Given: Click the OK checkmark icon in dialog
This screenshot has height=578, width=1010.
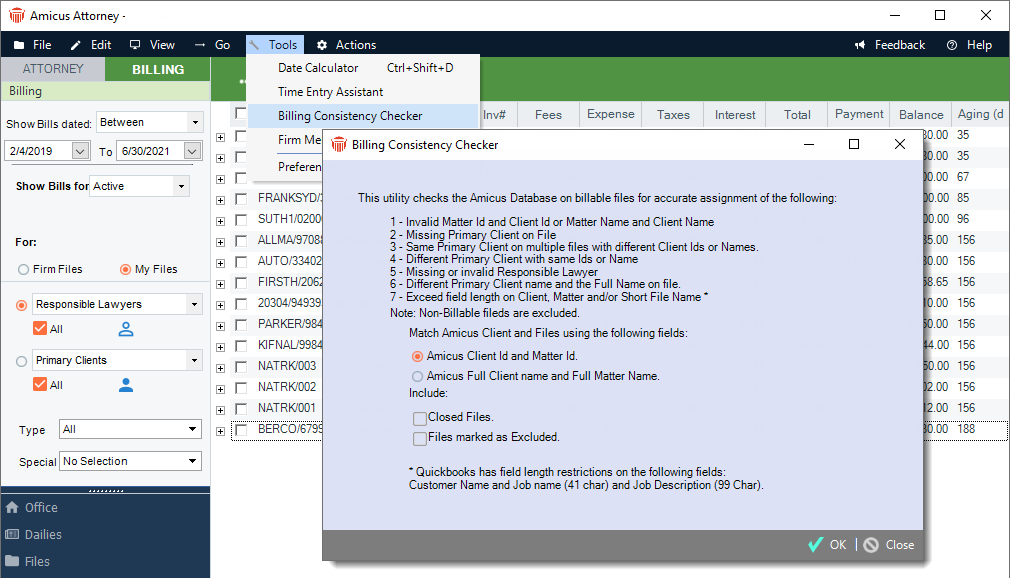Looking at the screenshot, I should tap(815, 544).
